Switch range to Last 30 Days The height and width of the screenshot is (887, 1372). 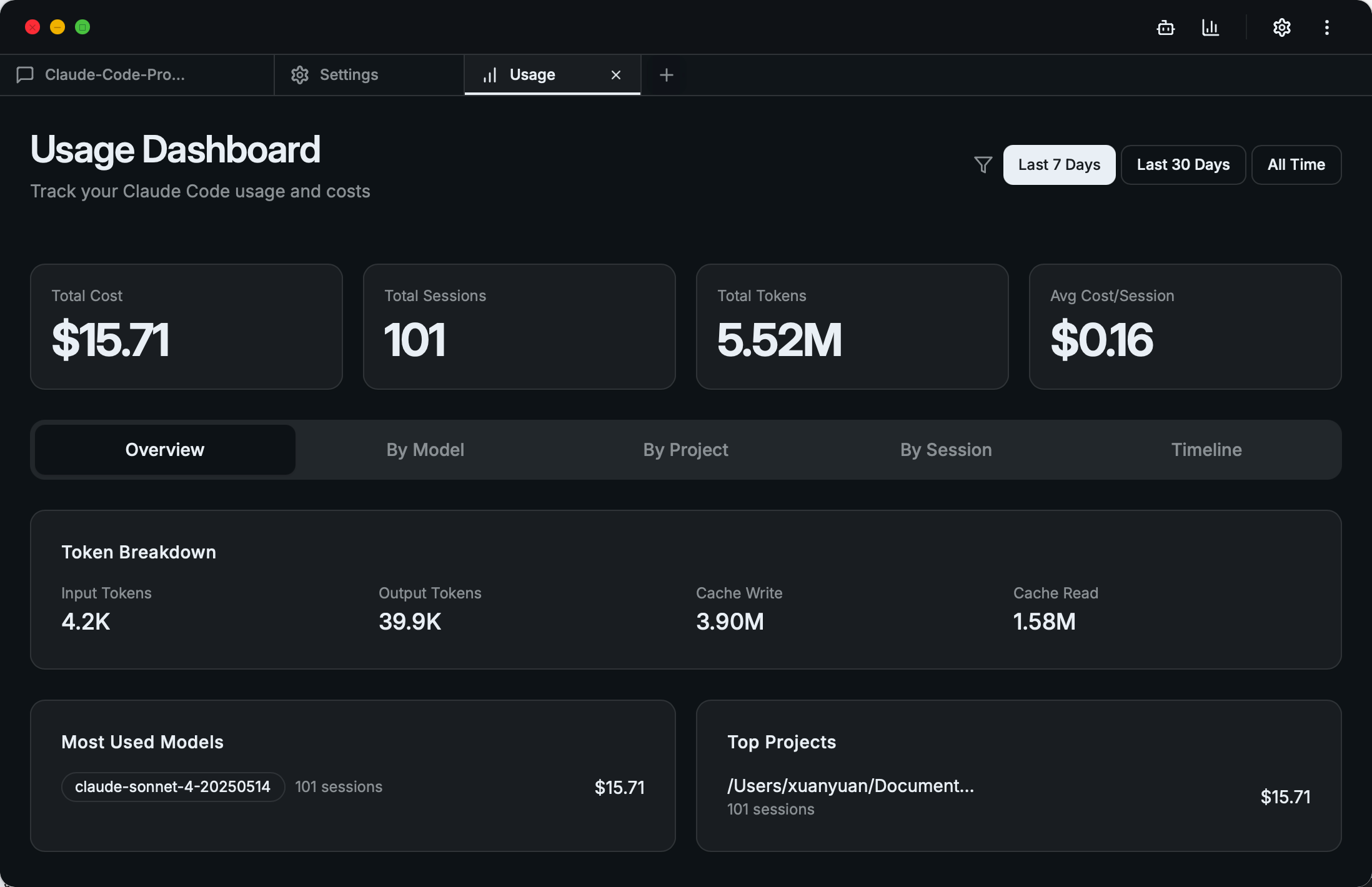(1183, 165)
